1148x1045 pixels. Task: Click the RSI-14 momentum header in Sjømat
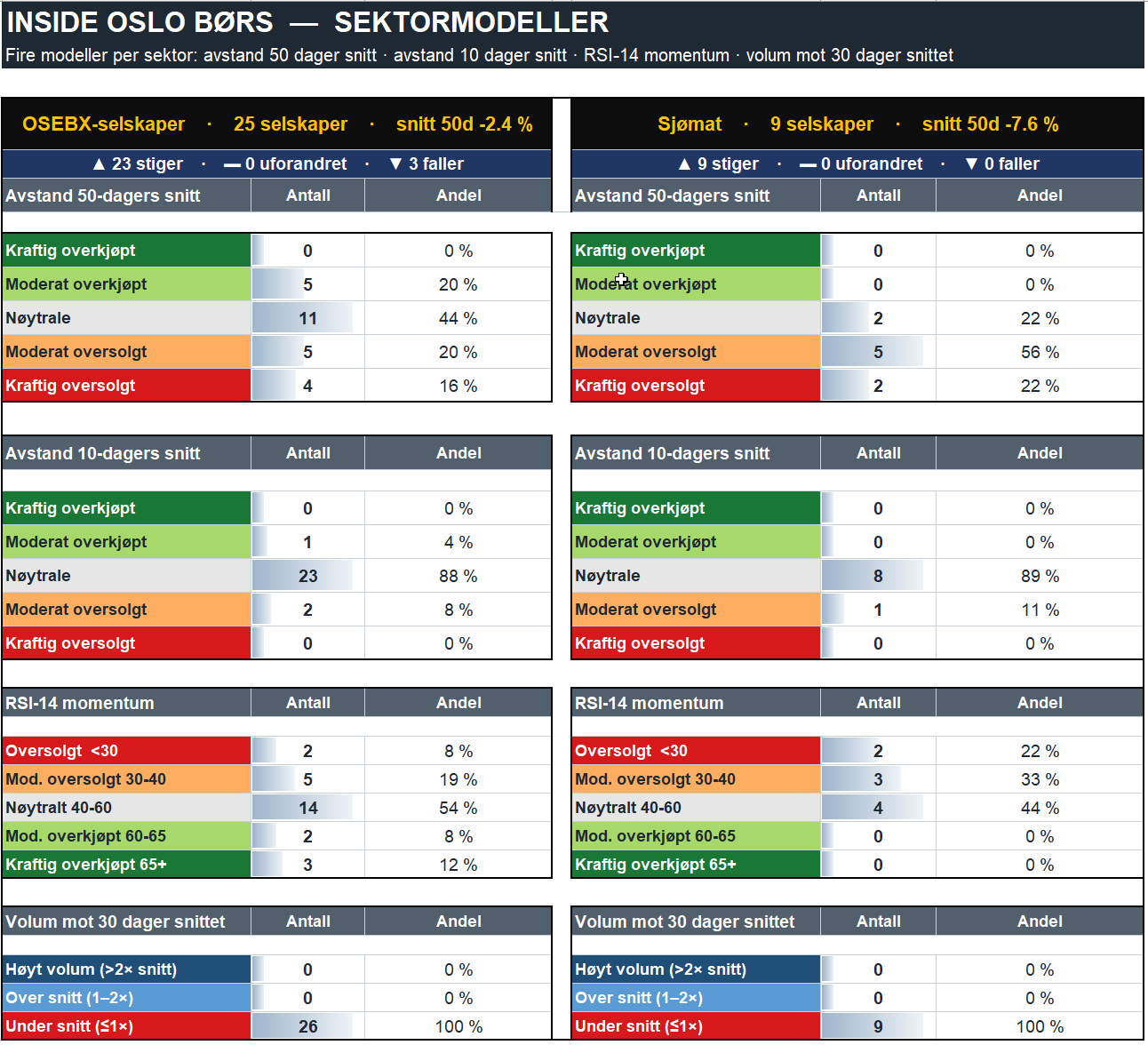[696, 703]
